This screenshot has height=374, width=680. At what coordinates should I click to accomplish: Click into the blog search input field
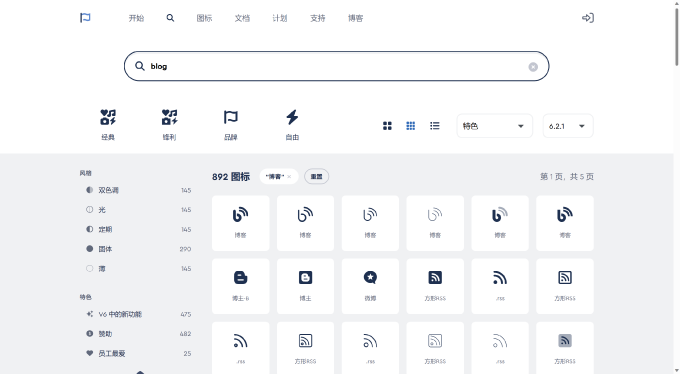[x=337, y=66]
